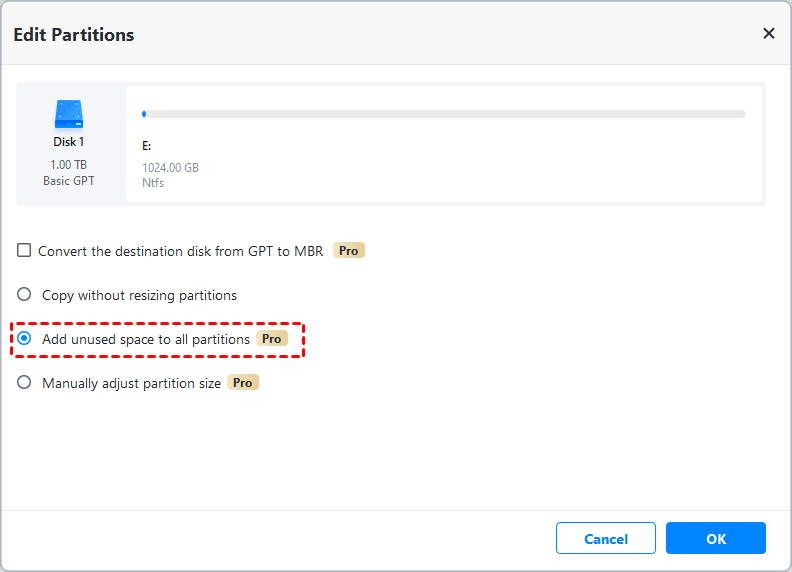Click the blue Disk 1 drive icon
Viewport: 792px width, 572px height.
coord(70,114)
